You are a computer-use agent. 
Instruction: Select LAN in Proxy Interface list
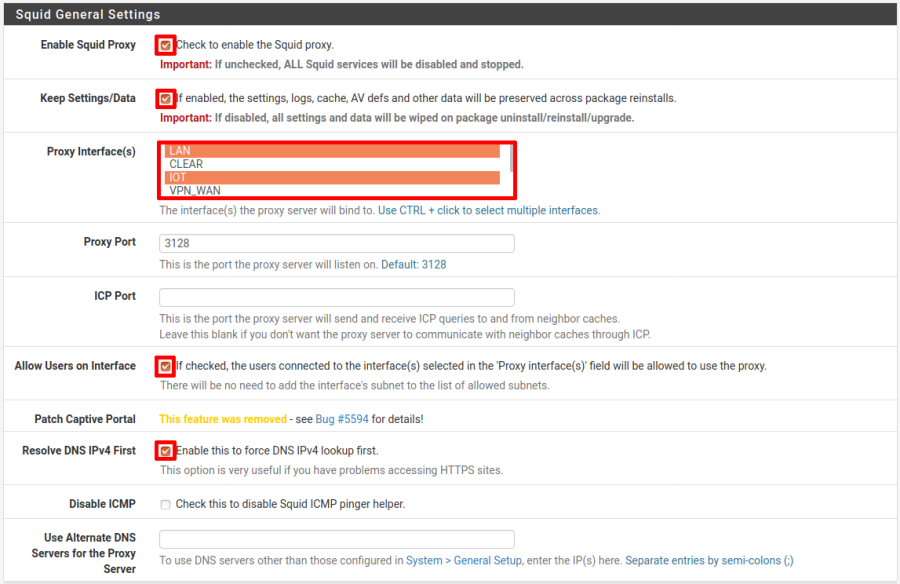pos(331,151)
